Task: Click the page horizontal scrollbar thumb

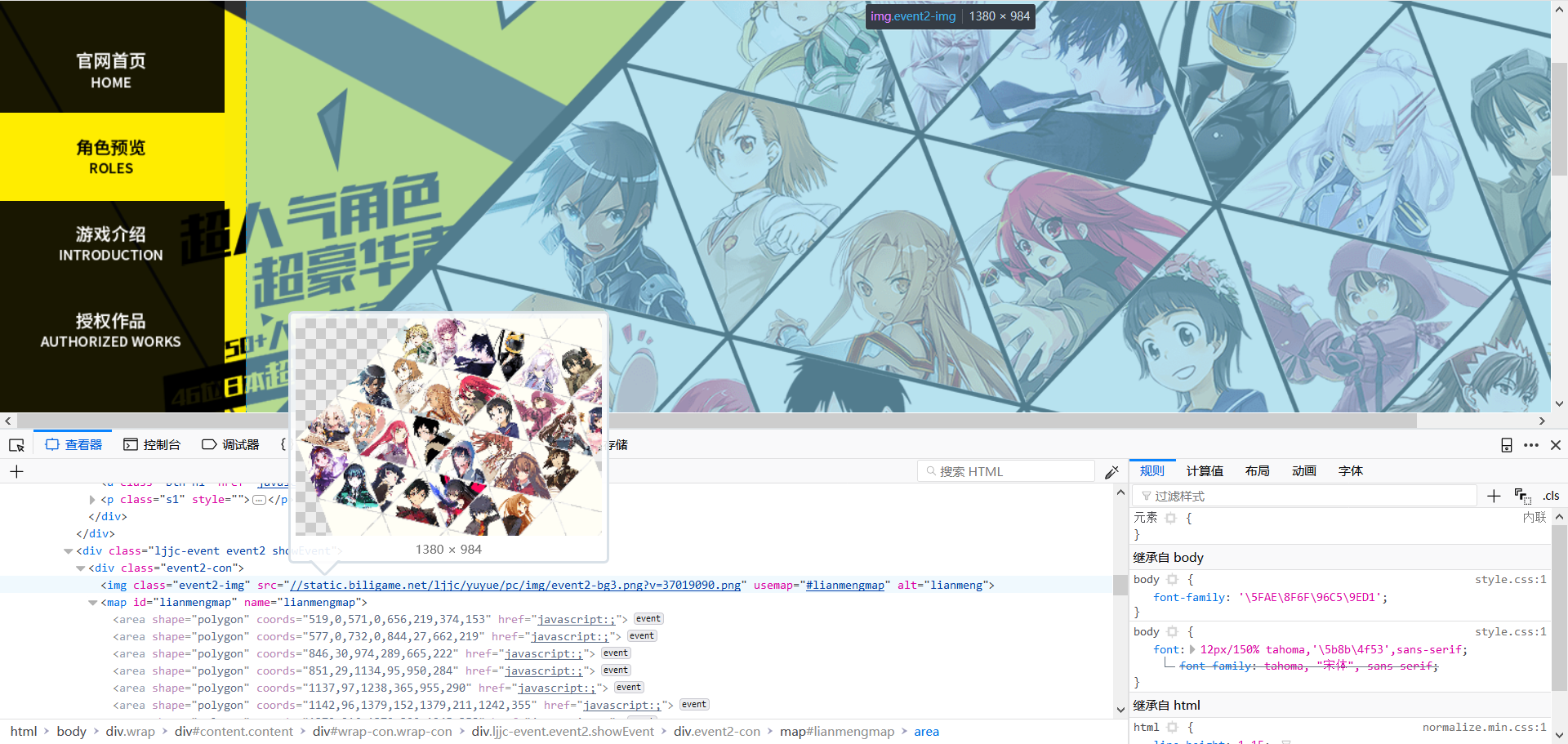Action: [x=717, y=421]
